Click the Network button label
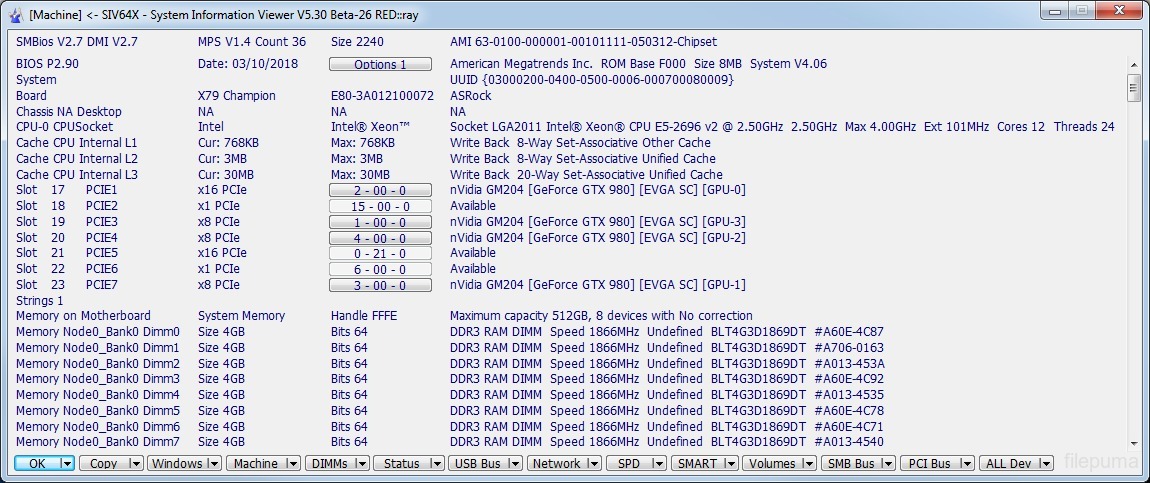1150x483 pixels. pos(557,464)
